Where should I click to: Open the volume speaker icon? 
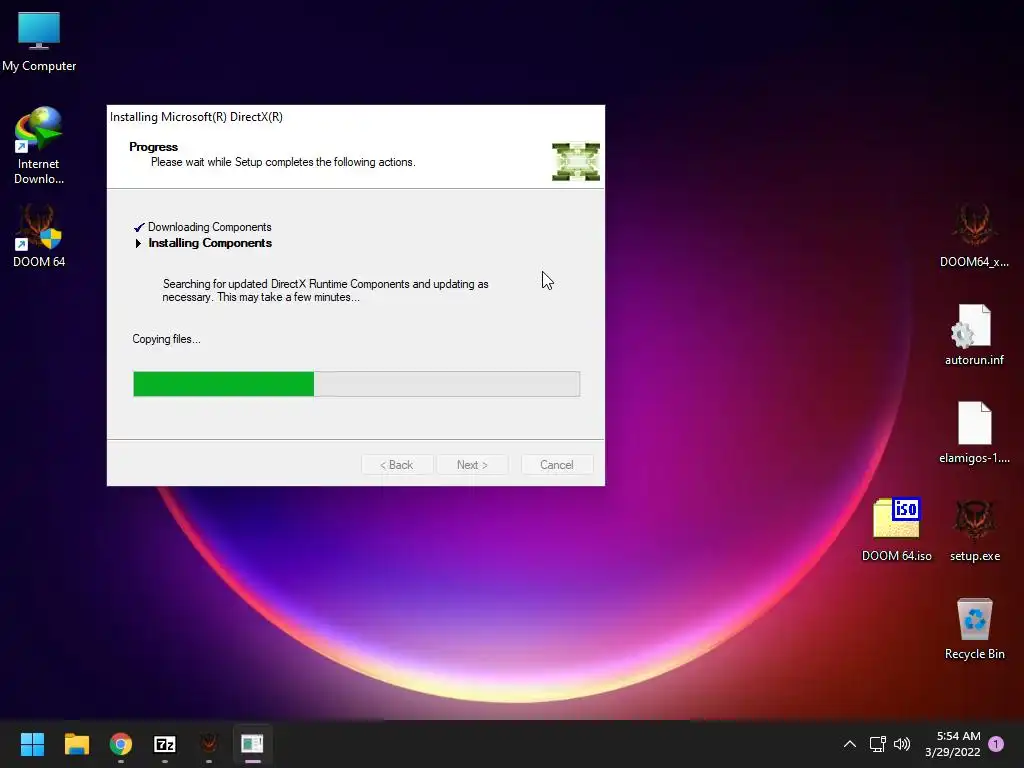[x=902, y=744]
